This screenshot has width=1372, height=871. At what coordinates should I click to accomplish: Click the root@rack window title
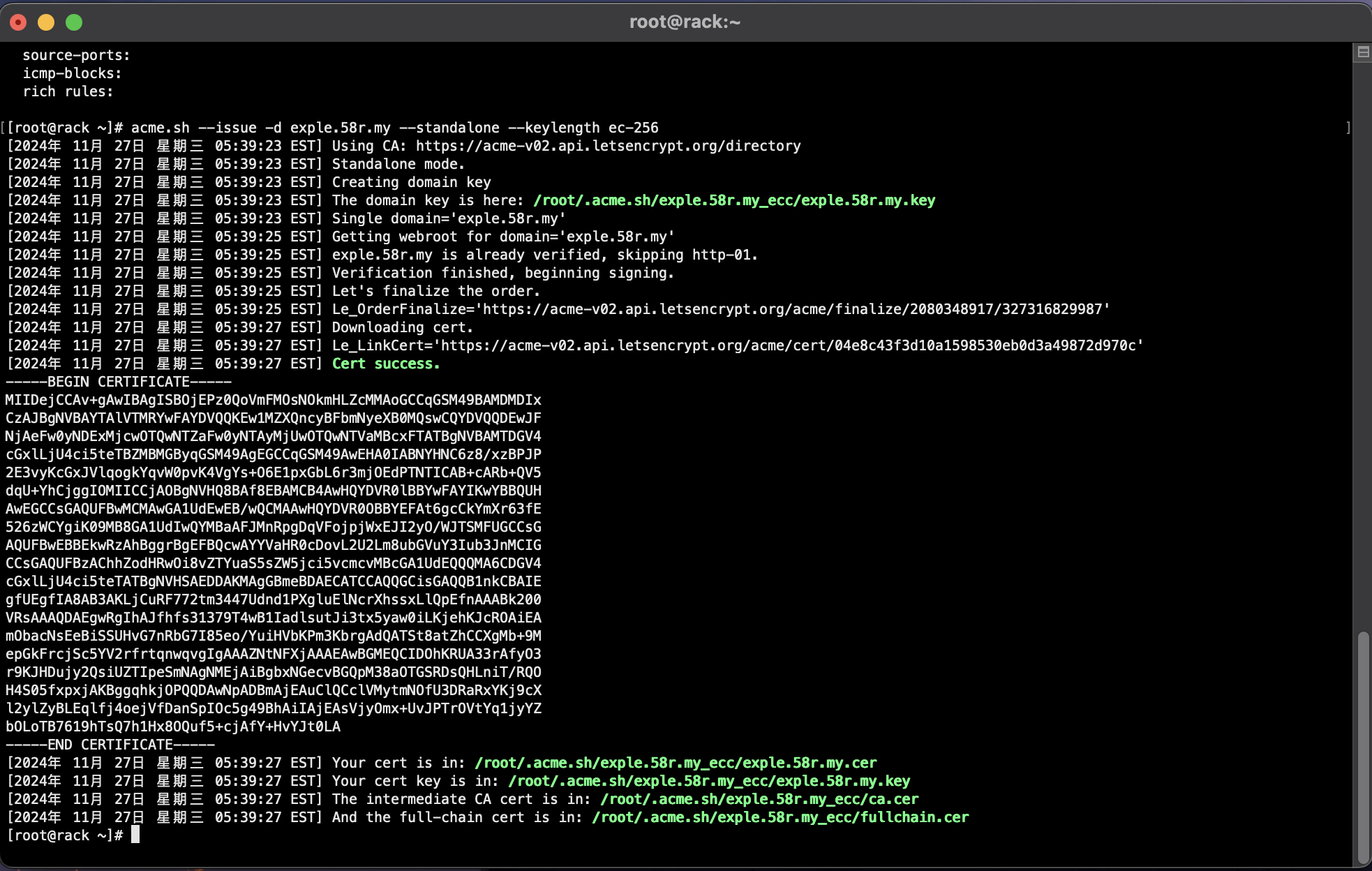click(x=685, y=22)
